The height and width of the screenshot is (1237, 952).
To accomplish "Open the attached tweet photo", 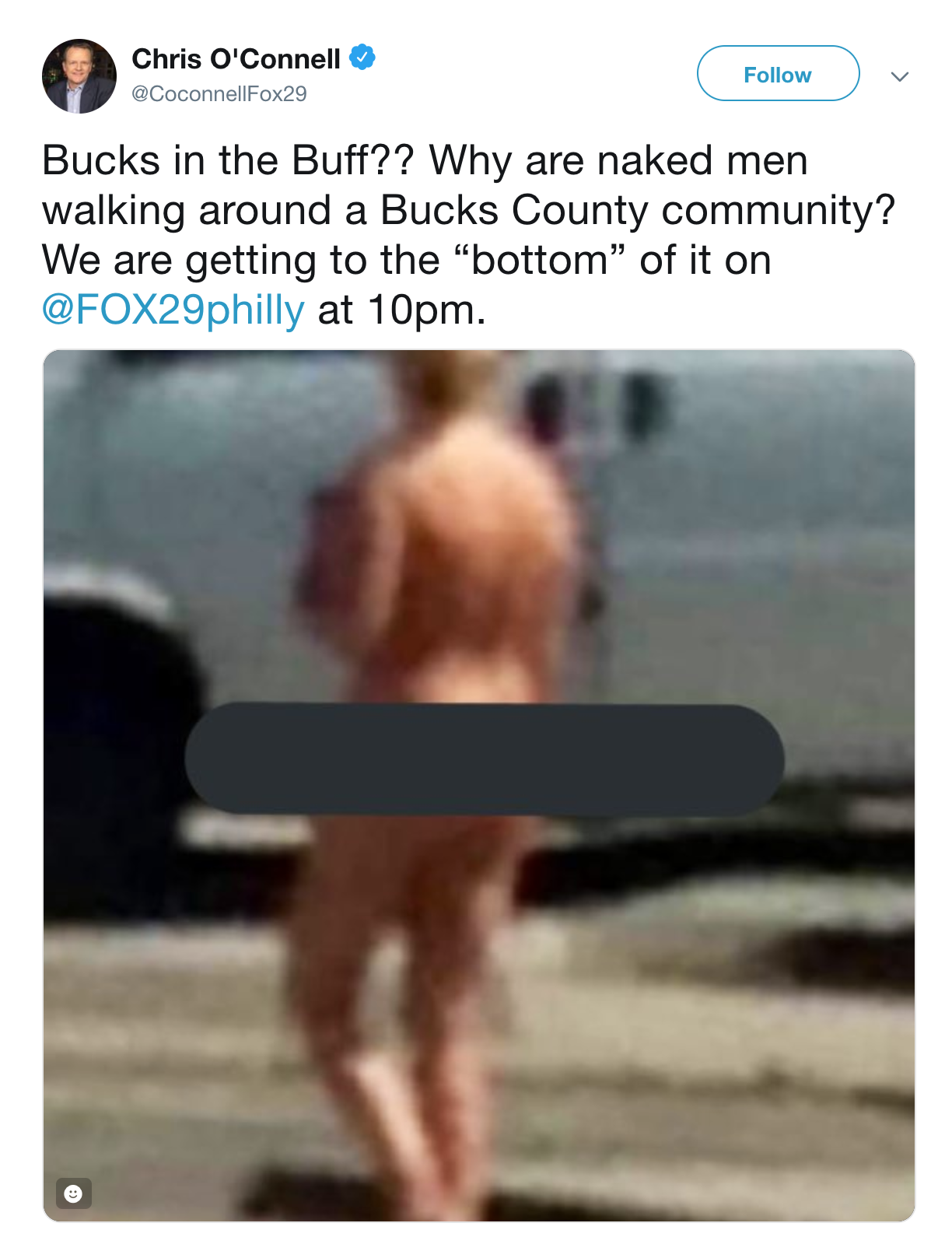I will tap(479, 786).
